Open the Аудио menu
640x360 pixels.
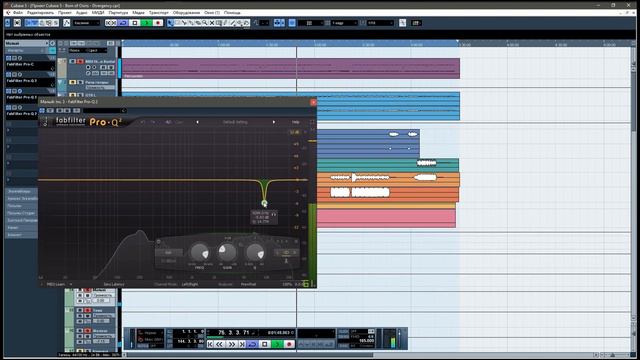(82, 13)
